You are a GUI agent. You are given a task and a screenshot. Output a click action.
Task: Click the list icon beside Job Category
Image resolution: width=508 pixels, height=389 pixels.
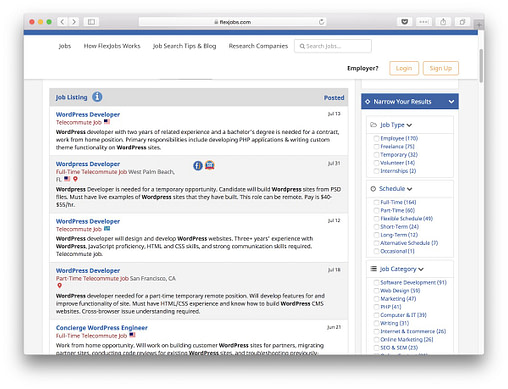374,269
